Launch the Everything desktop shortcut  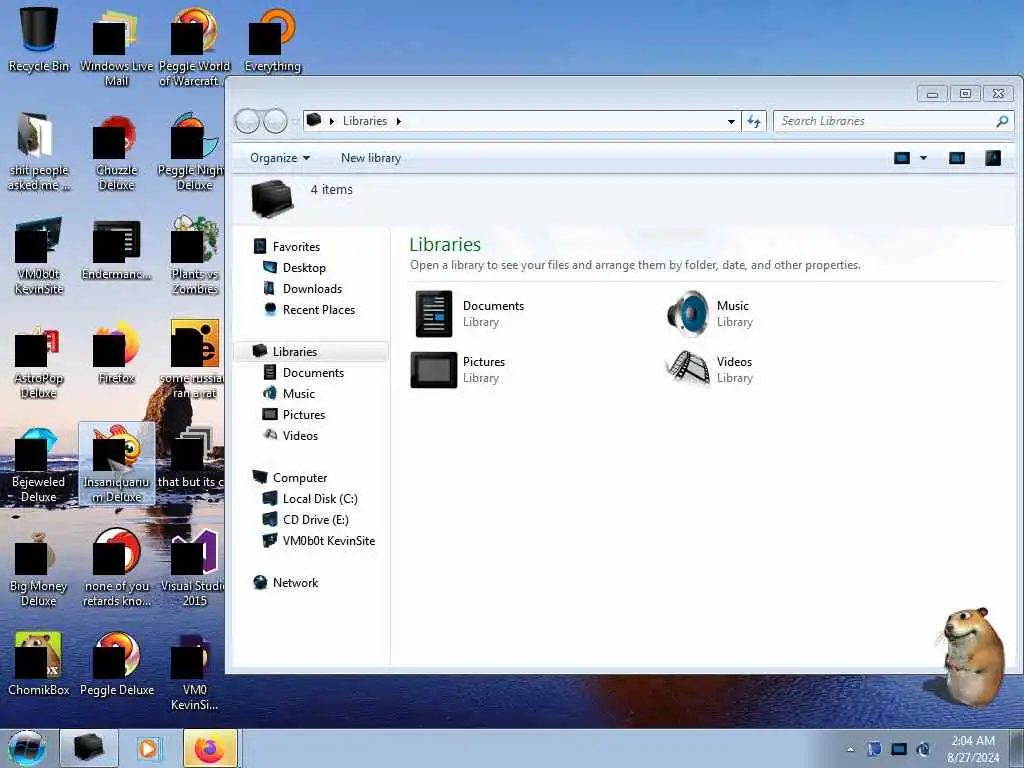[272, 40]
